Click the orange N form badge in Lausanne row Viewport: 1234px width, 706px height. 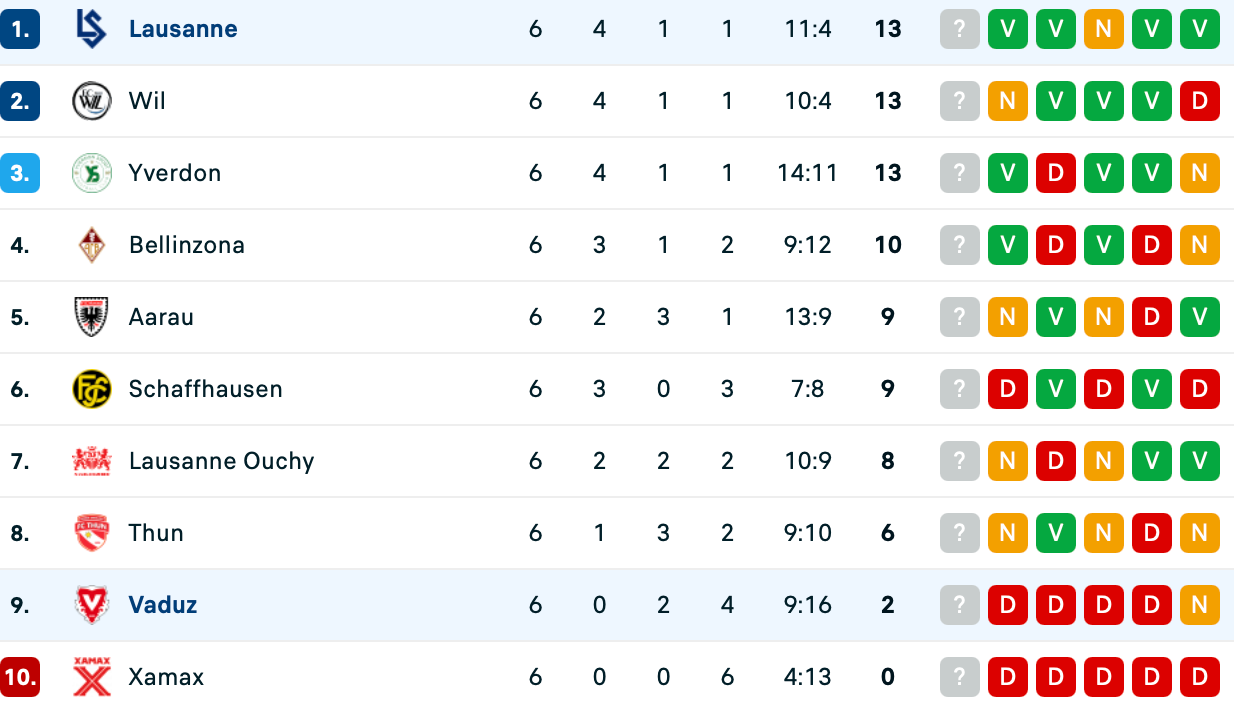(1103, 29)
